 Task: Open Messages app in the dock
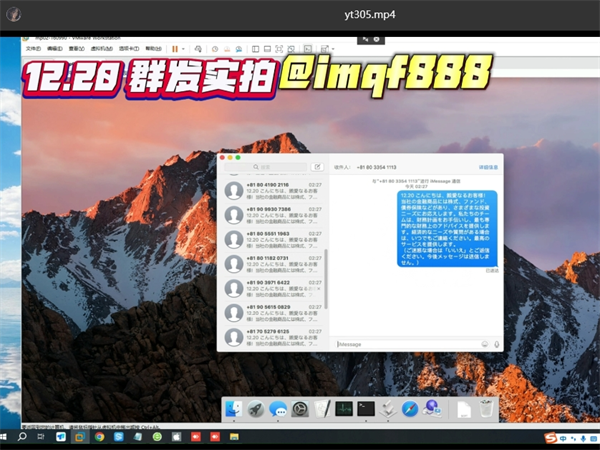pyautogui.click(x=278, y=409)
